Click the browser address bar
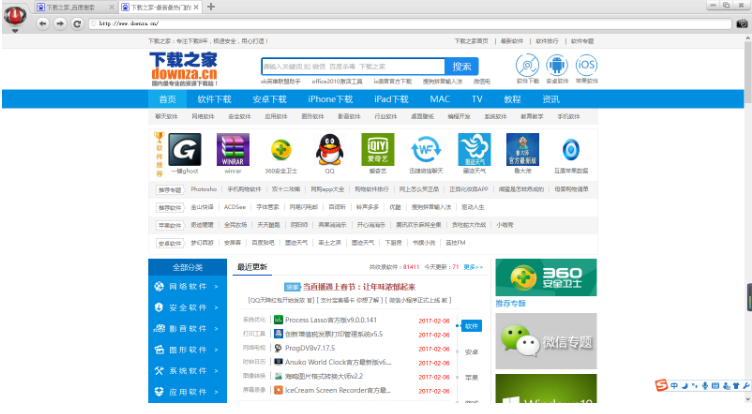Viewport: 752px width, 414px height. click(410, 24)
